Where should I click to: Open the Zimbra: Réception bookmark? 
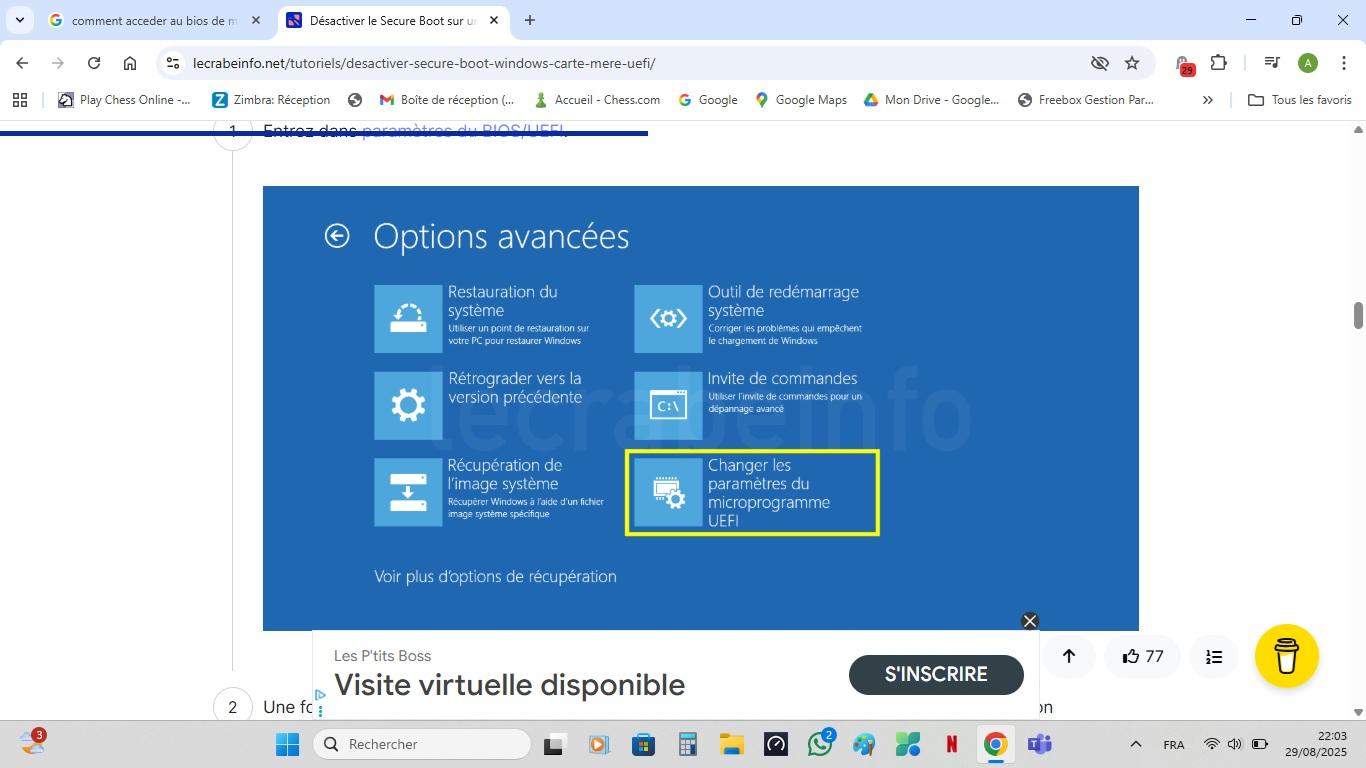click(x=271, y=100)
